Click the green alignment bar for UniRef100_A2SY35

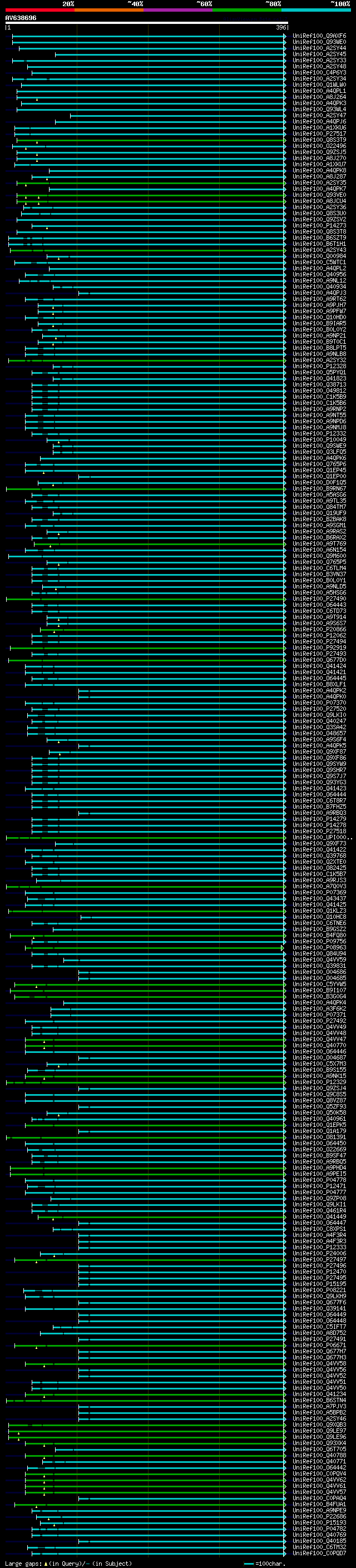pos(151,182)
